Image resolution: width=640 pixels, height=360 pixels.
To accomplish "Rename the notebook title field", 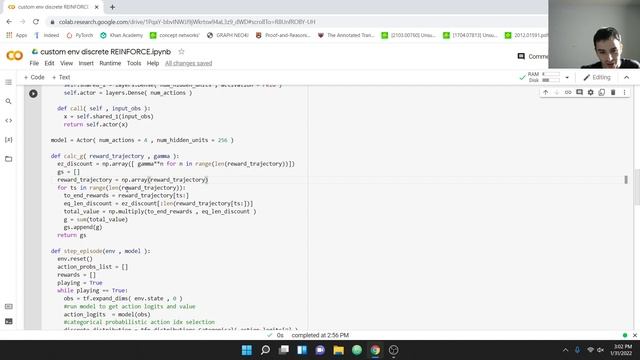I will tap(105, 52).
